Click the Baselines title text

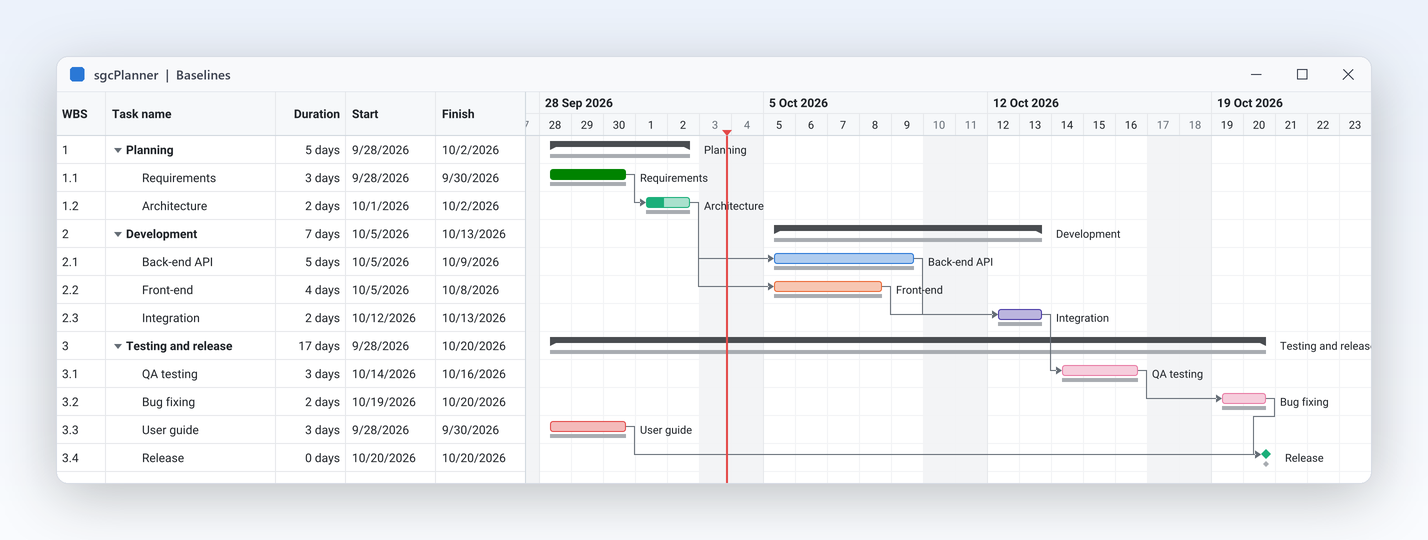[x=203, y=75]
